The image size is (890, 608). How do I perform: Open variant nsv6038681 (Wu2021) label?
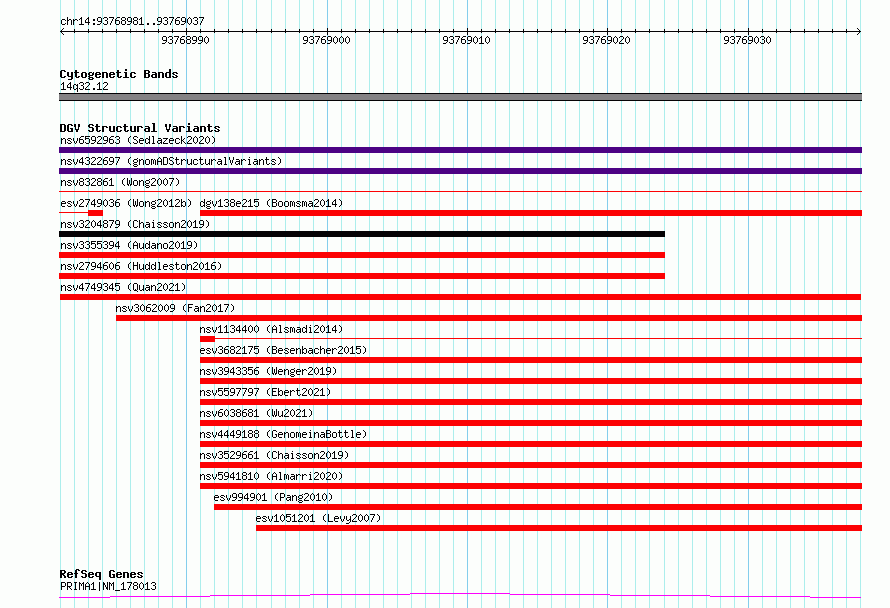tap(256, 413)
